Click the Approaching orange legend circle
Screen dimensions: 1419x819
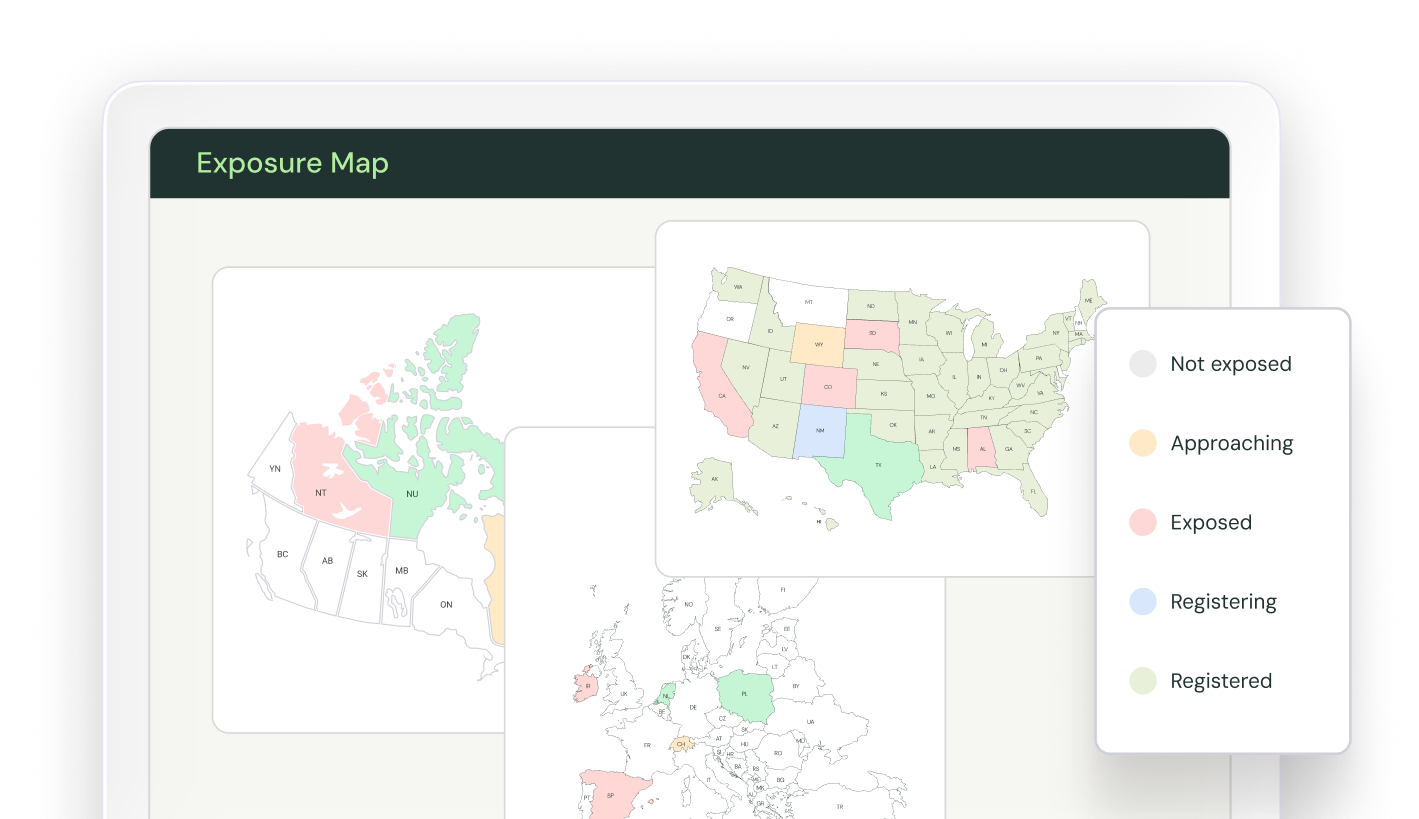pyautogui.click(x=1143, y=443)
